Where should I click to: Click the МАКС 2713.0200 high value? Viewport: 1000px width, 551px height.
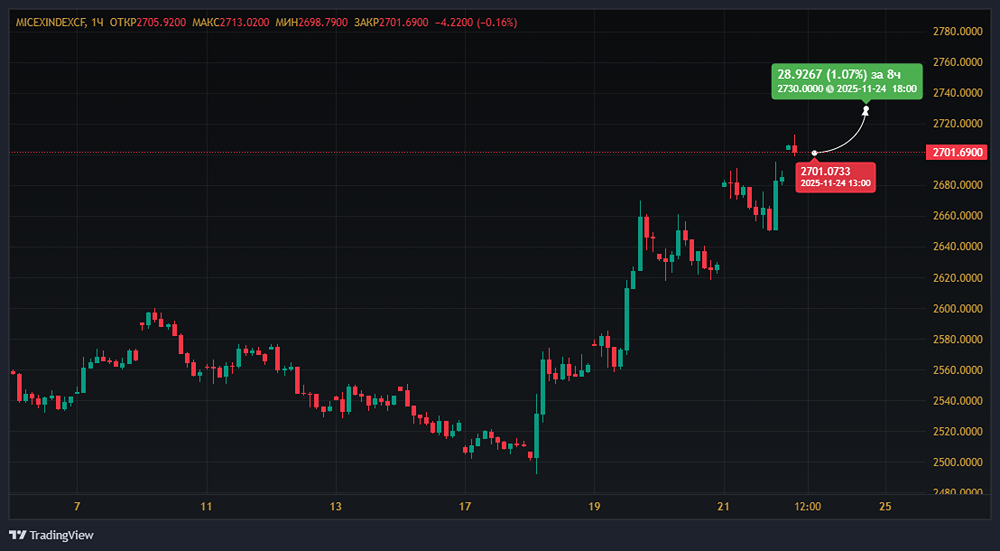[x=230, y=22]
